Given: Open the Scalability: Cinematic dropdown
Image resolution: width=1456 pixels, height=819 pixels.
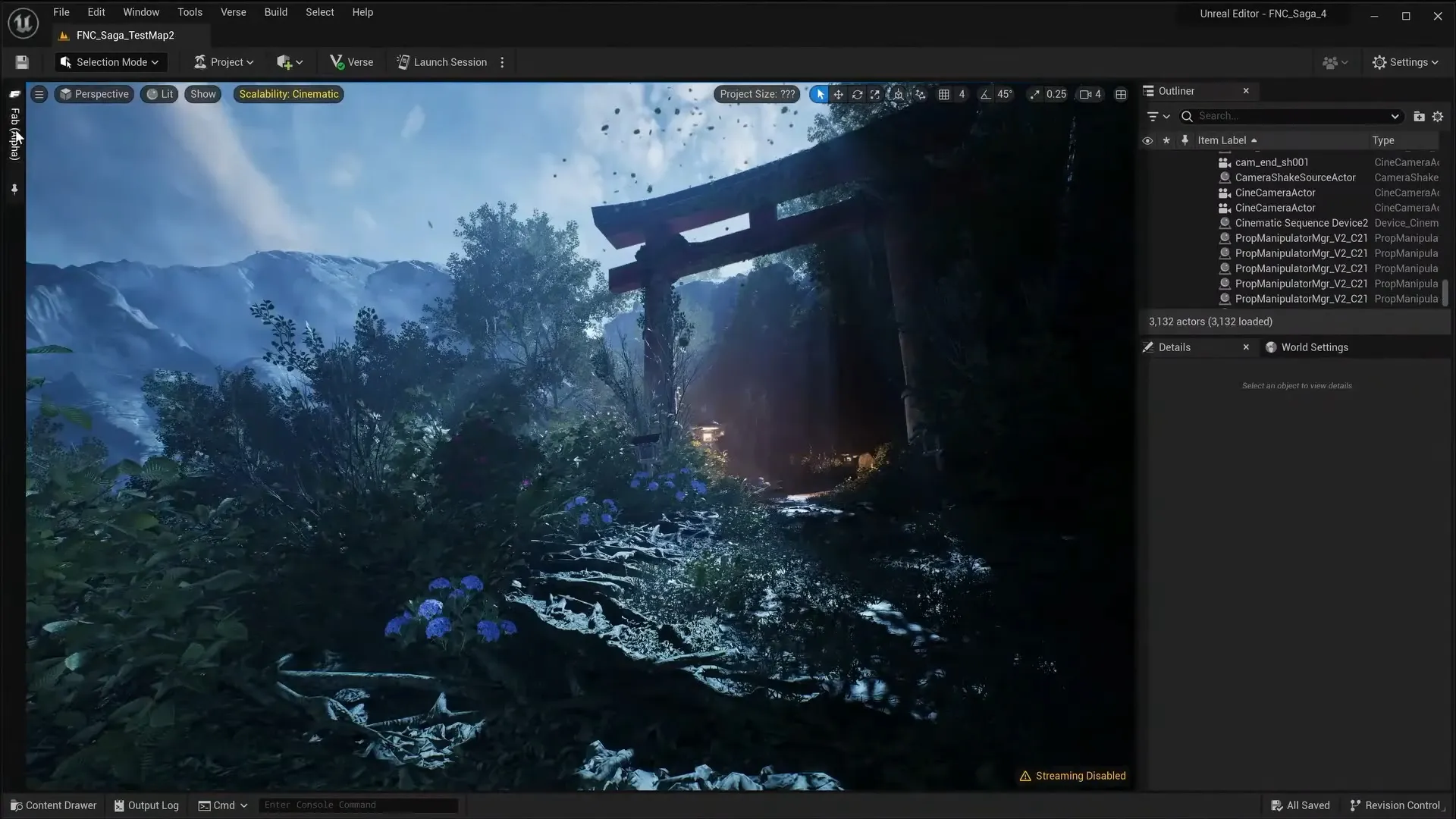Looking at the screenshot, I should [289, 94].
